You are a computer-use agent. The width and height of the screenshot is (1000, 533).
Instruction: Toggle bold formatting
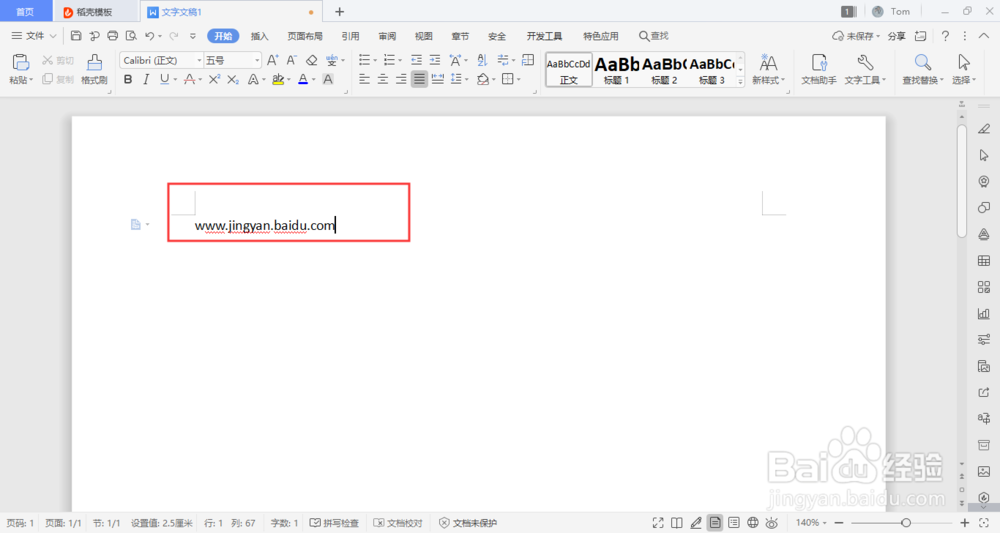pyautogui.click(x=128, y=79)
